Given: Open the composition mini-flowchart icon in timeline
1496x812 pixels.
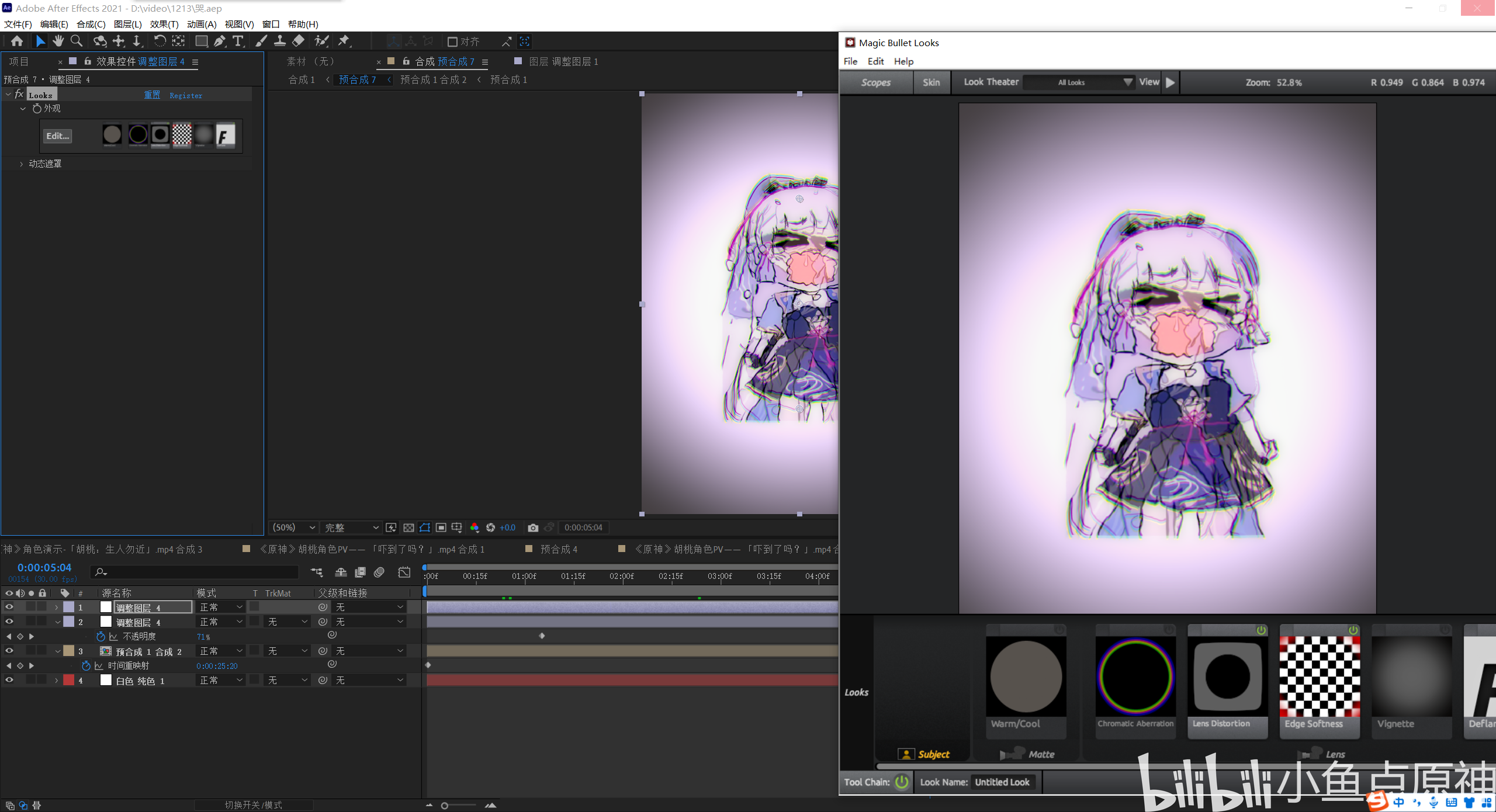Looking at the screenshot, I should click(x=317, y=572).
